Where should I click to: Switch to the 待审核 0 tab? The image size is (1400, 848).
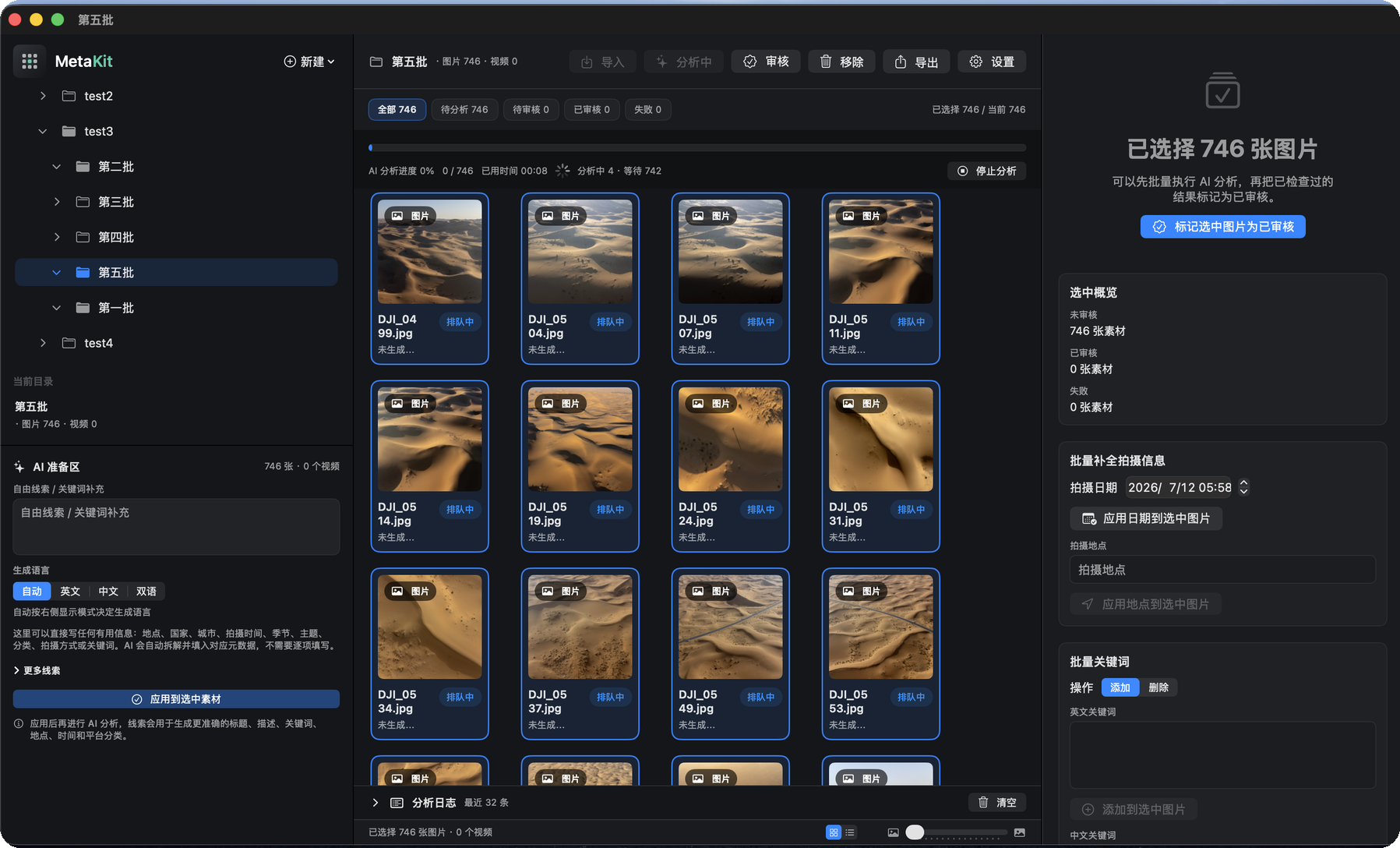tap(531, 110)
